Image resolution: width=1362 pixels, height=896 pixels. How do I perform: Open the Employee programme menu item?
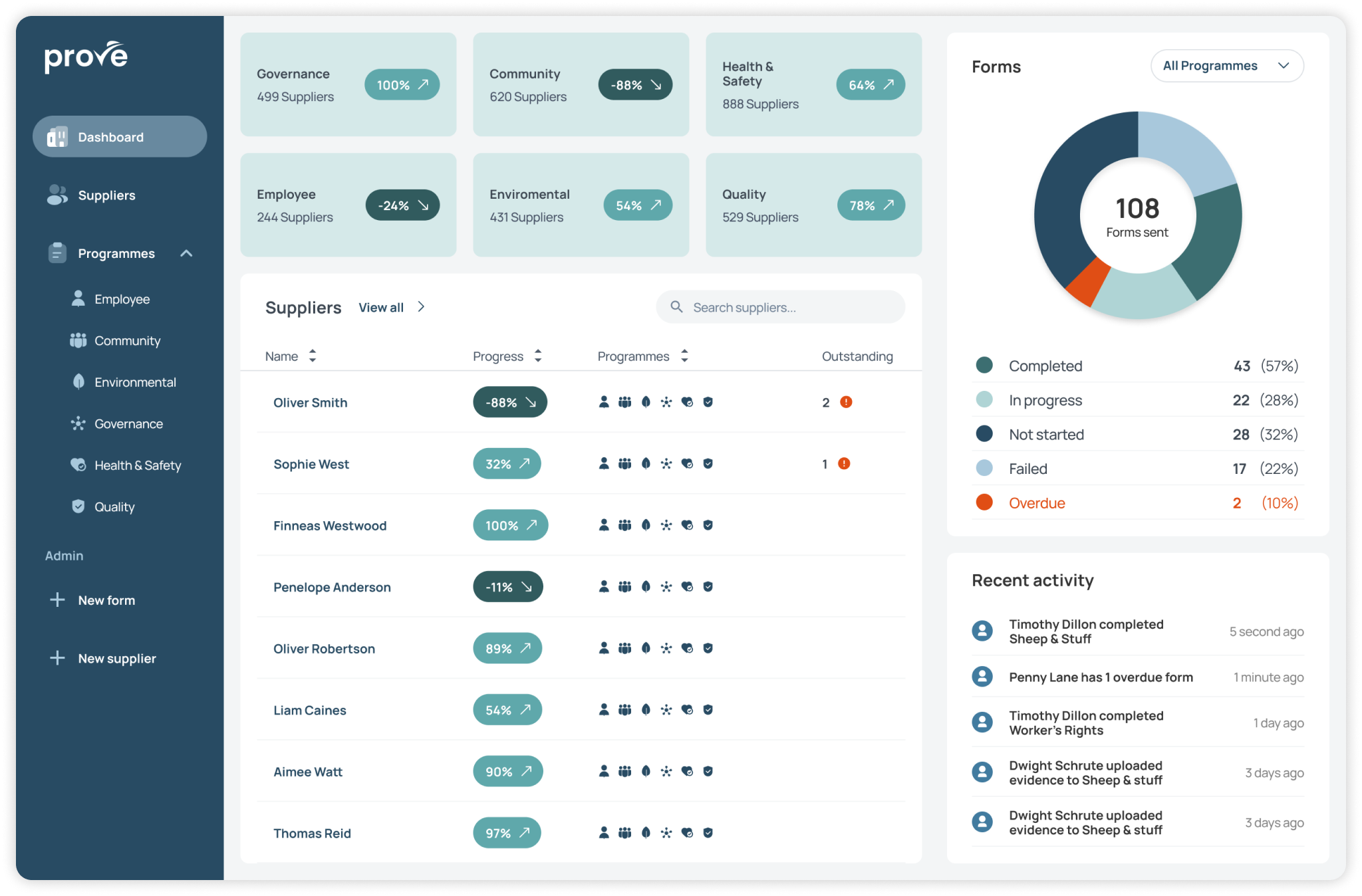tap(122, 299)
